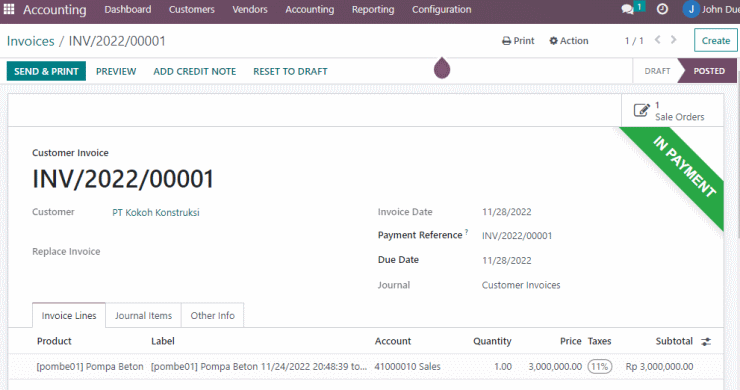The height and width of the screenshot is (390, 740).
Task: Click the Customer Invoices journal value
Action: [x=521, y=285]
